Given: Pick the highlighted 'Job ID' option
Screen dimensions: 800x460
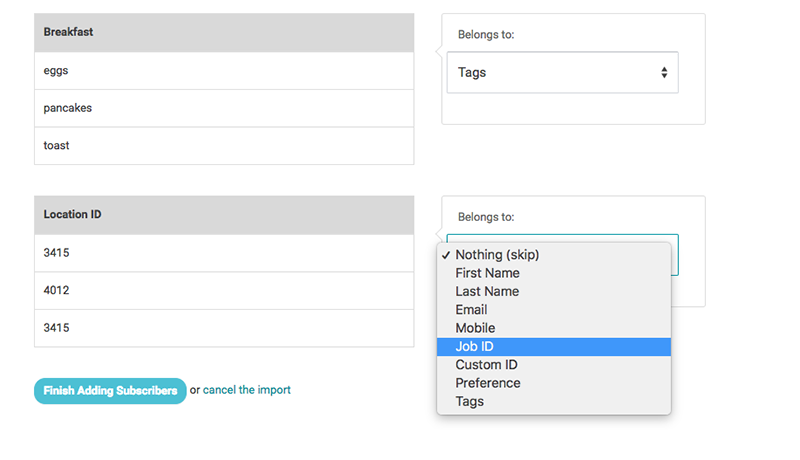Looking at the screenshot, I should pyautogui.click(x=554, y=347).
